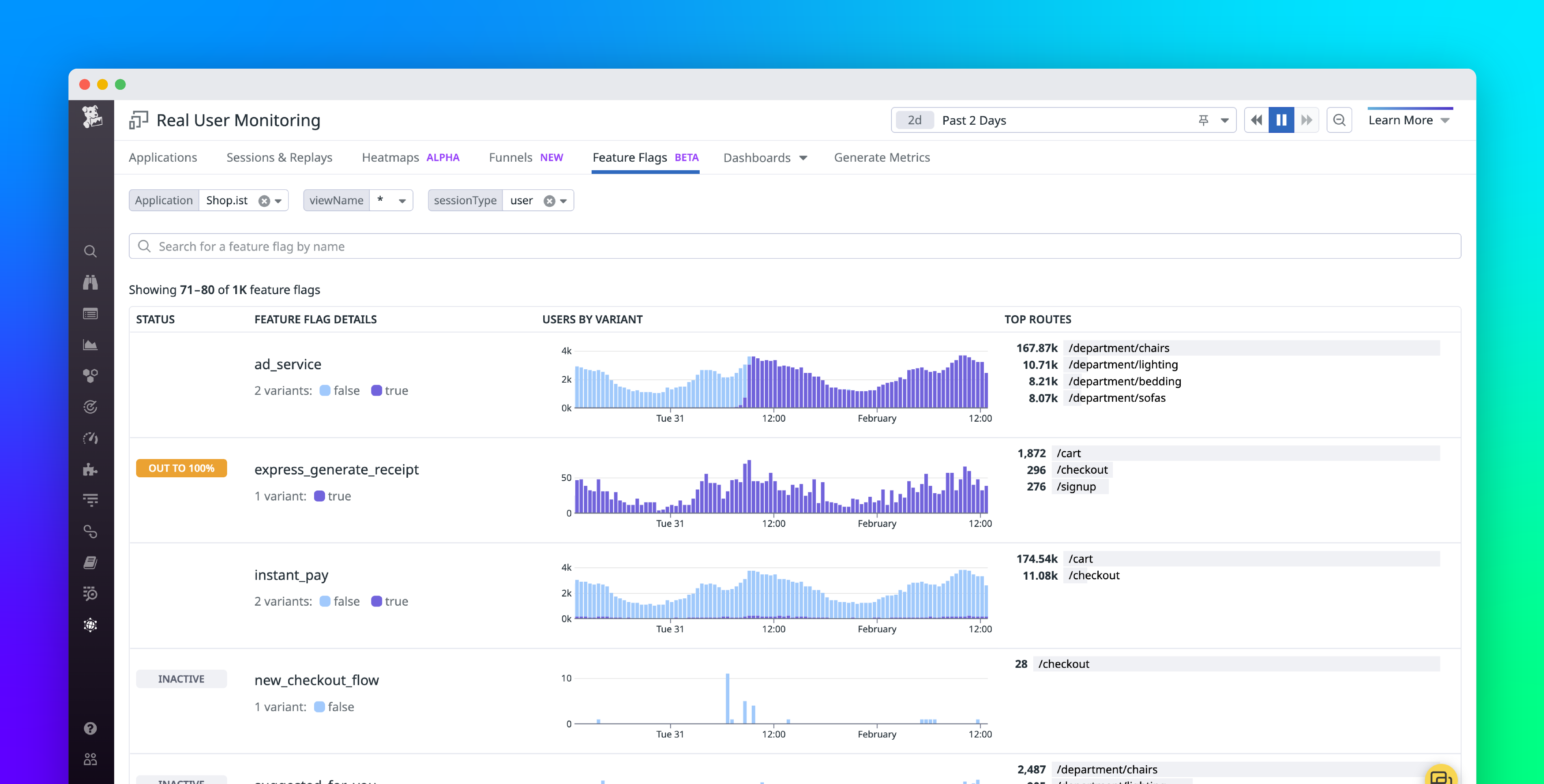Click the Datadog logo at top left
Image resolution: width=1544 pixels, height=784 pixels.
coord(91,117)
